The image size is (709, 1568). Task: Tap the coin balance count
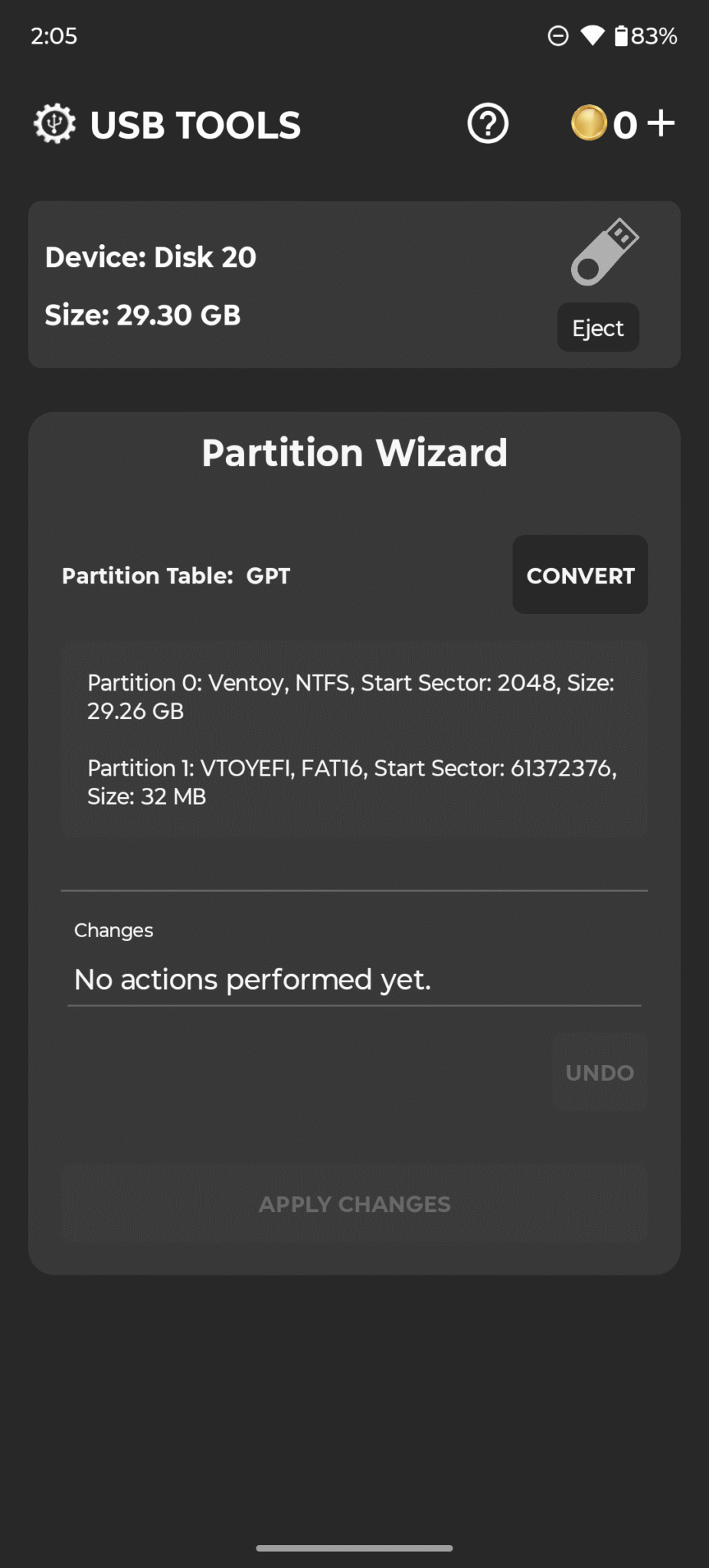625,125
